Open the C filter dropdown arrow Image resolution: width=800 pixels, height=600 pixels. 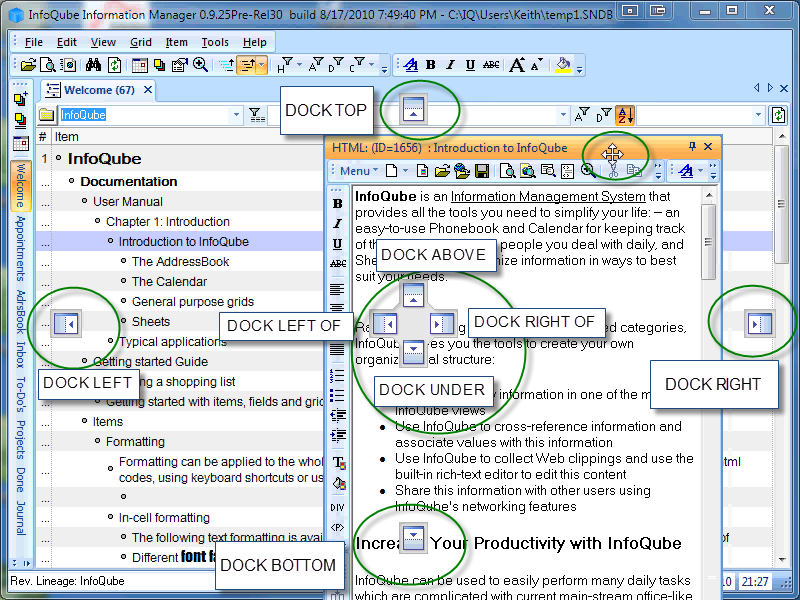coord(371,65)
